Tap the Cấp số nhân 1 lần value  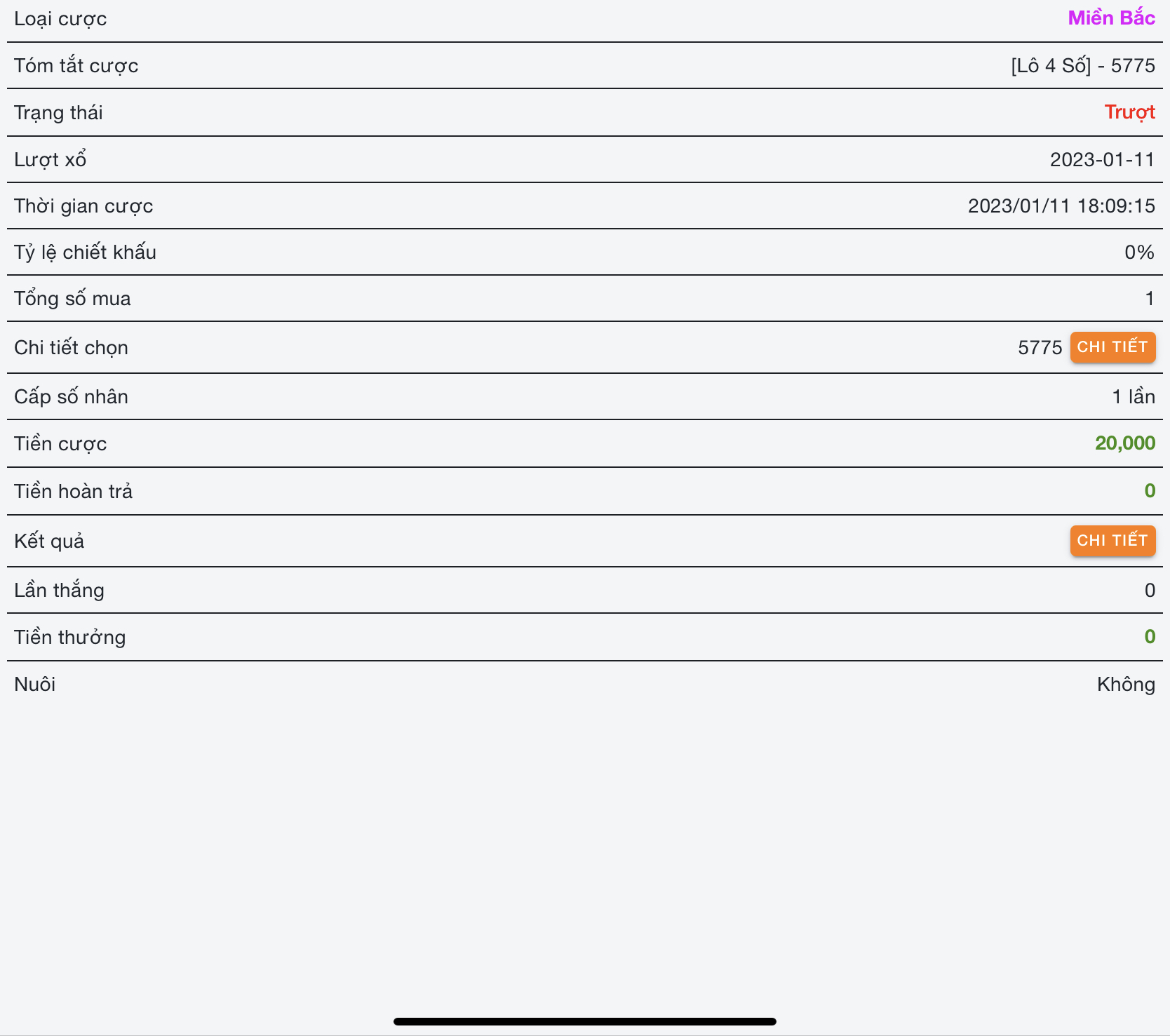tap(1134, 397)
